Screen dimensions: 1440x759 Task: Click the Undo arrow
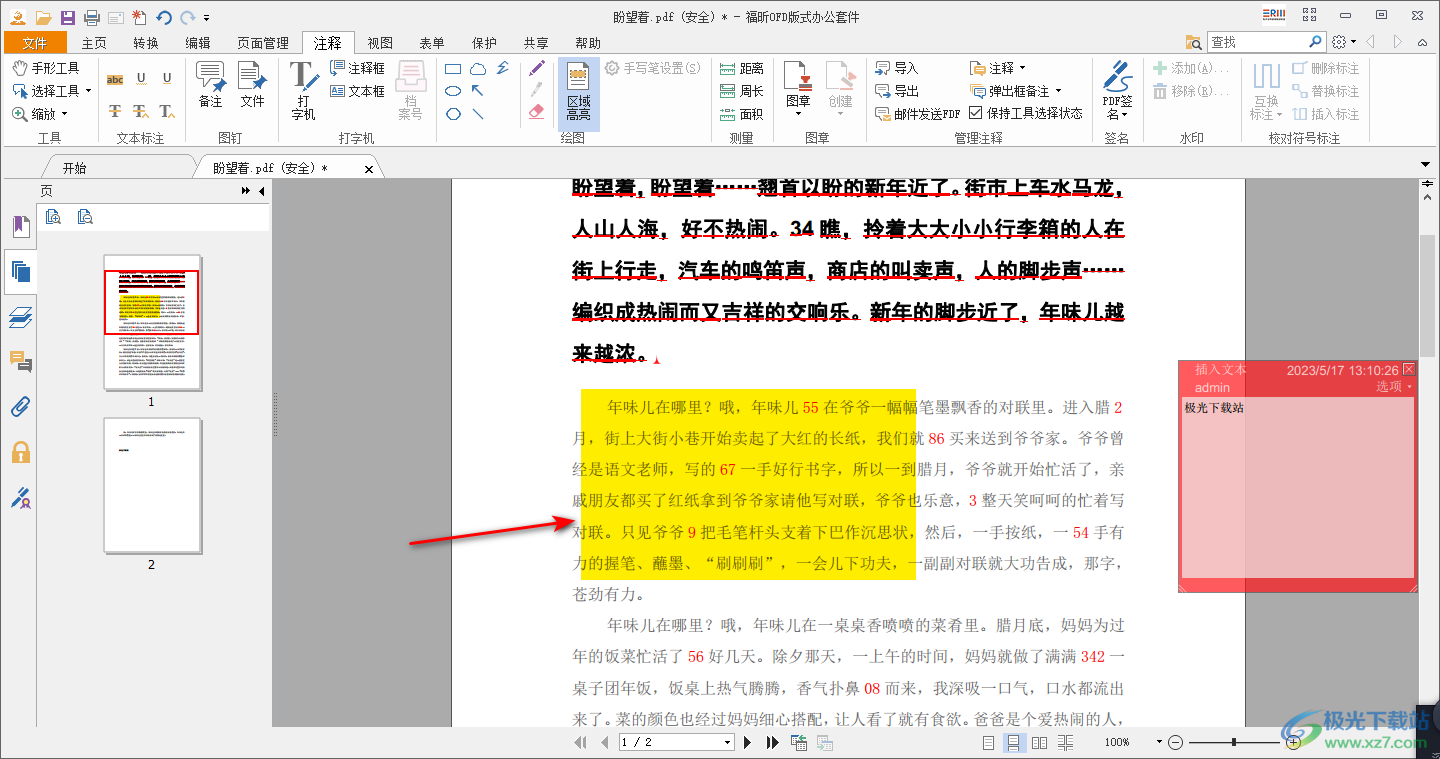click(164, 17)
